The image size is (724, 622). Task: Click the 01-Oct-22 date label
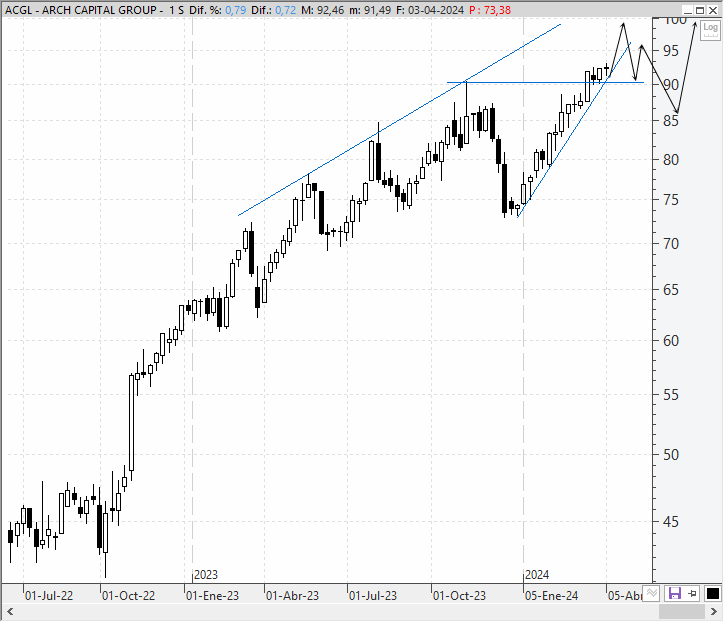[128, 596]
